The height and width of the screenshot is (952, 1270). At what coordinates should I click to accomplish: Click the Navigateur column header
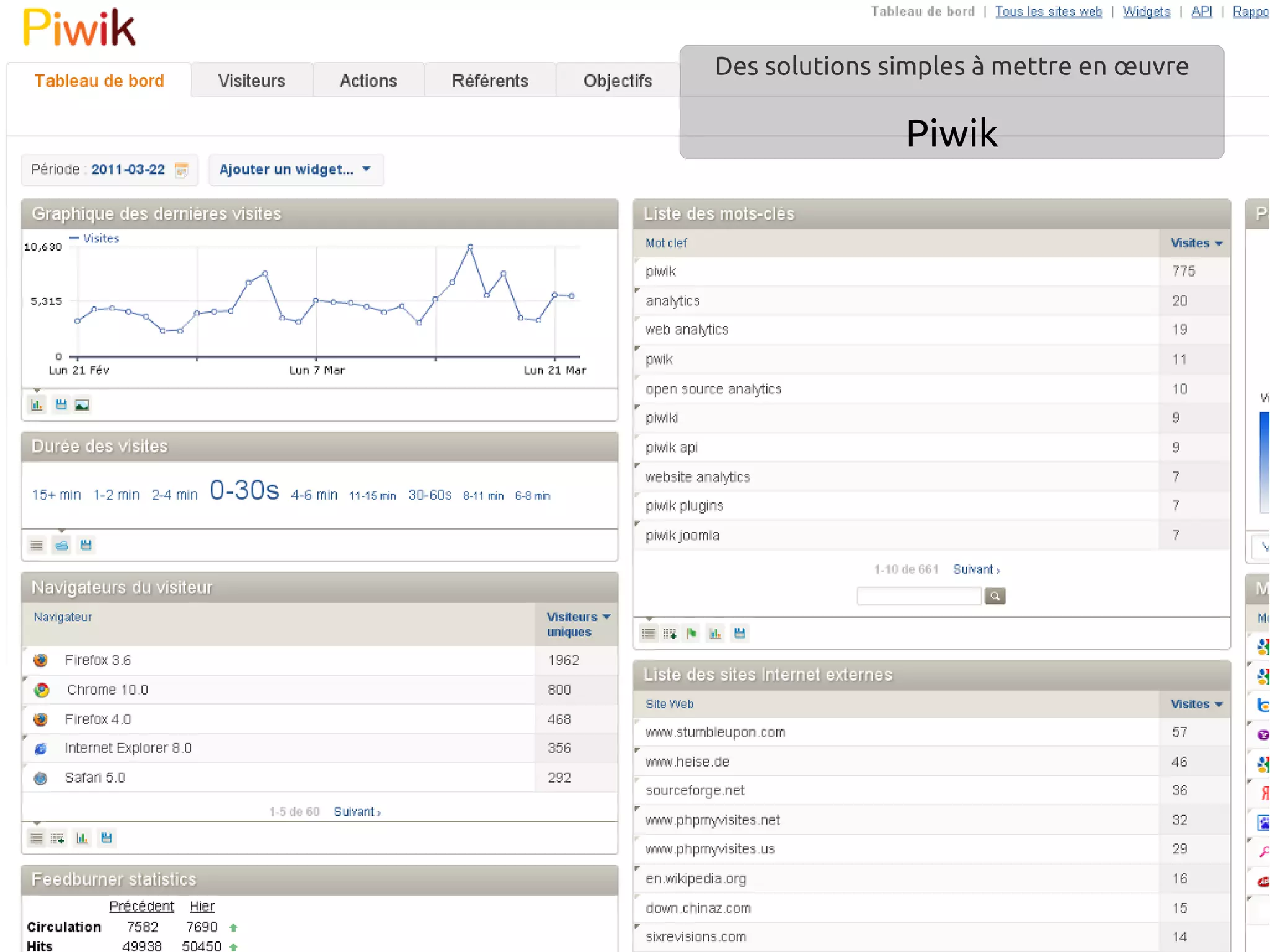point(63,617)
